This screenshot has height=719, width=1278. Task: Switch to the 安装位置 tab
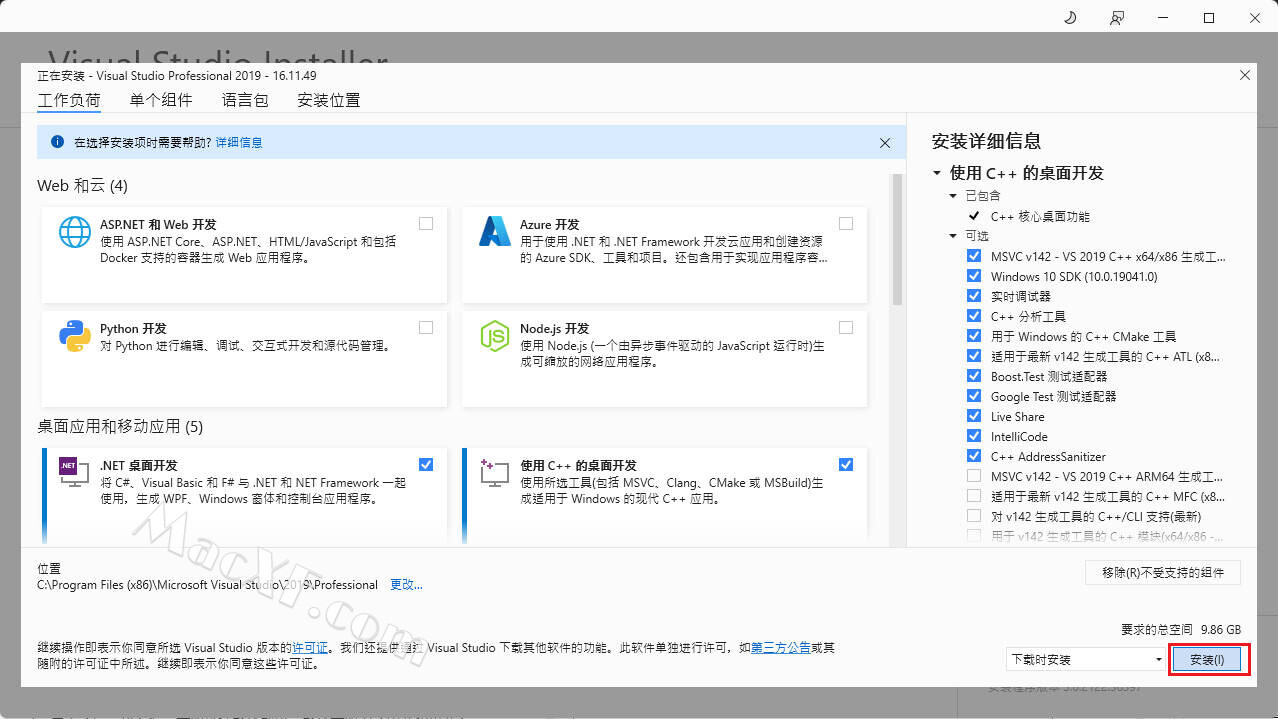329,100
